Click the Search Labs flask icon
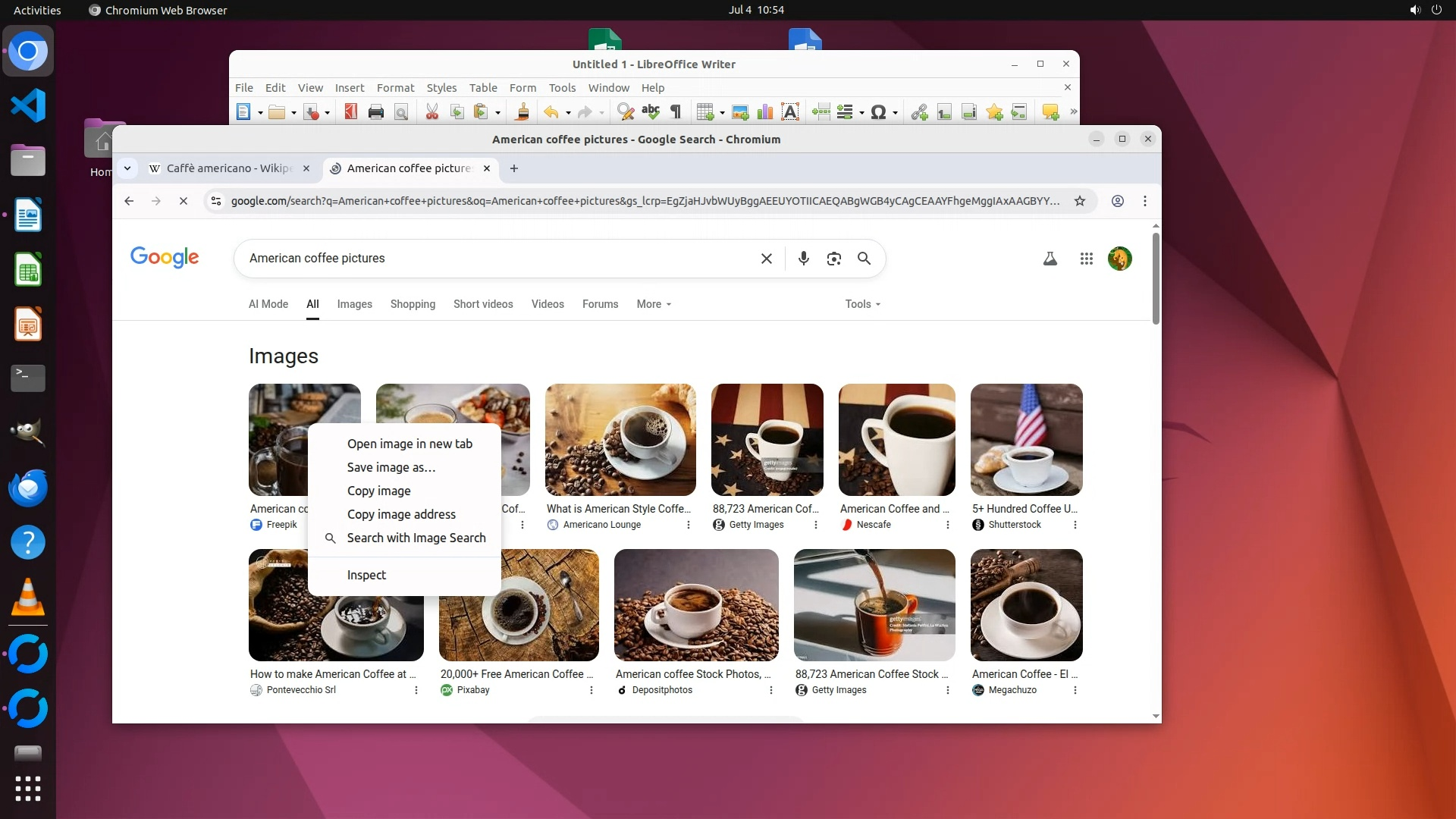The image size is (1456, 819). pyautogui.click(x=1050, y=259)
